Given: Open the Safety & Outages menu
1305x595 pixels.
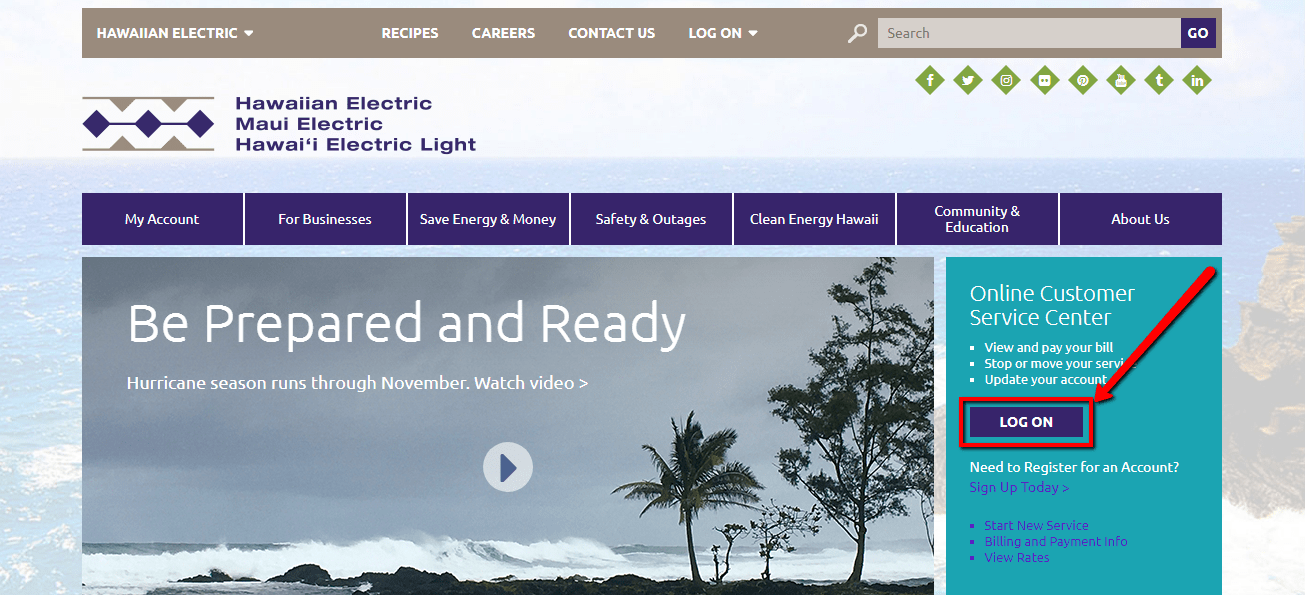Looking at the screenshot, I should (x=651, y=219).
